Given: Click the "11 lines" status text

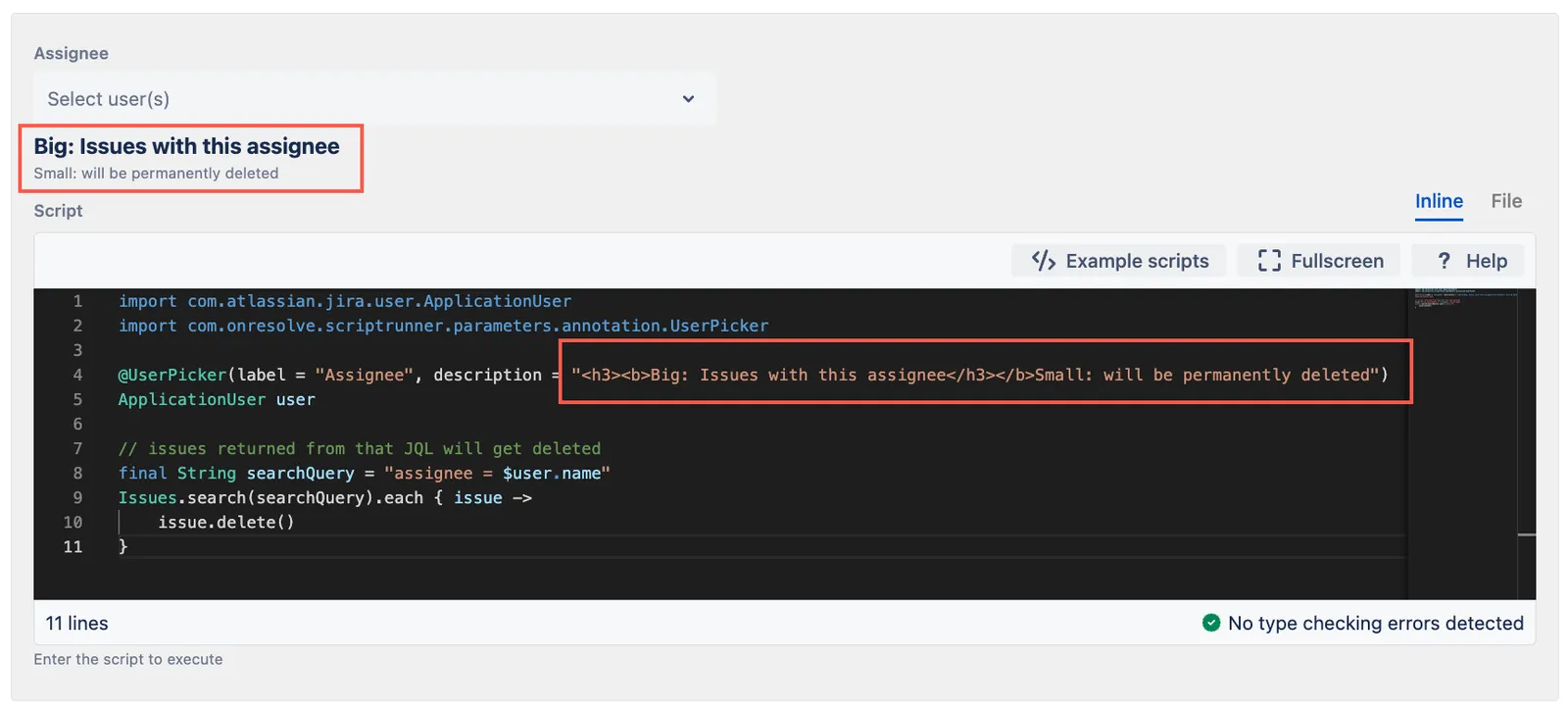Looking at the screenshot, I should [76, 623].
